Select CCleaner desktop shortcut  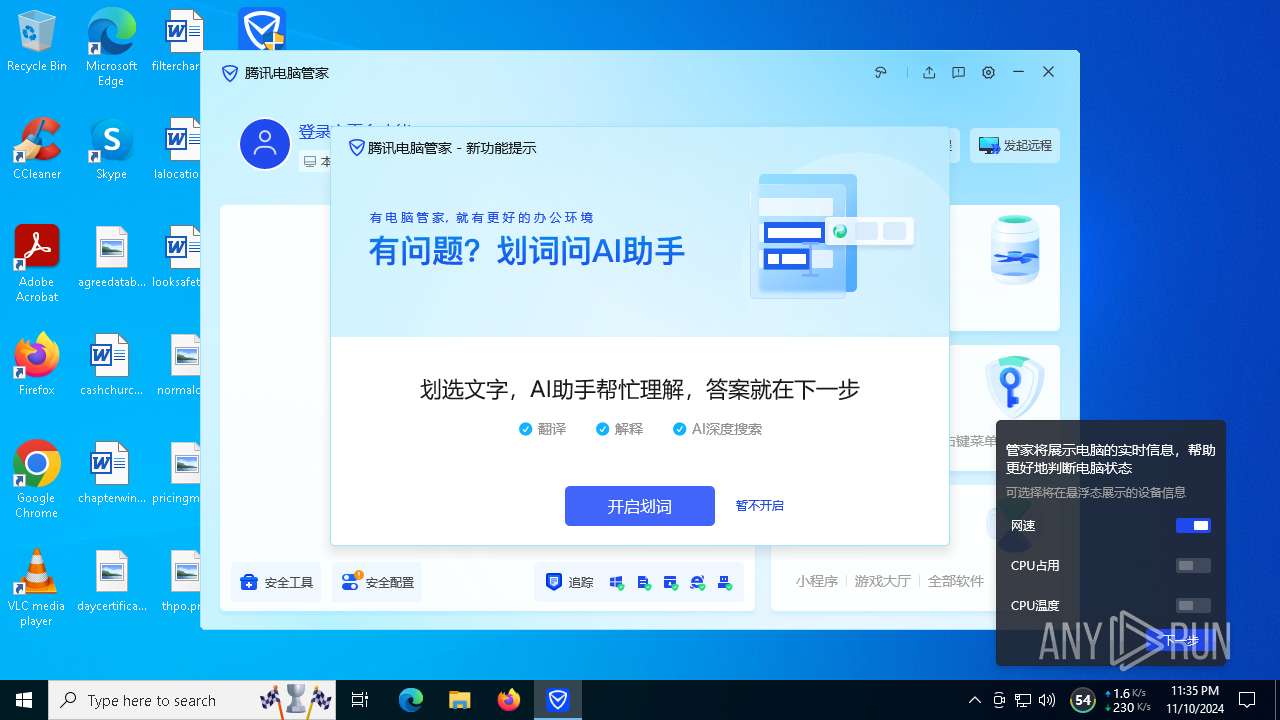[x=37, y=149]
